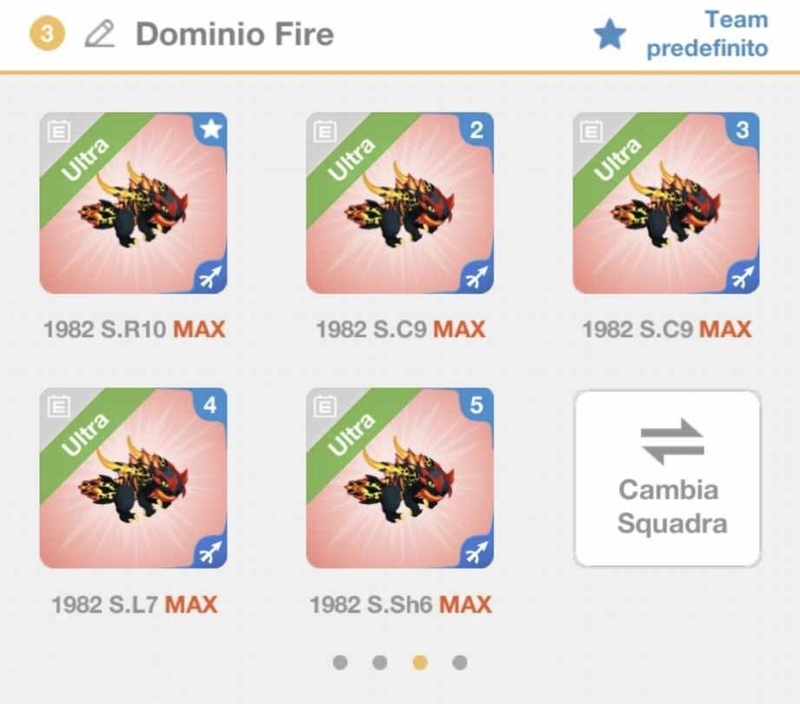Tap the attack icon on 1982 S.R10 card
This screenshot has height=704, width=800.
click(x=210, y=277)
